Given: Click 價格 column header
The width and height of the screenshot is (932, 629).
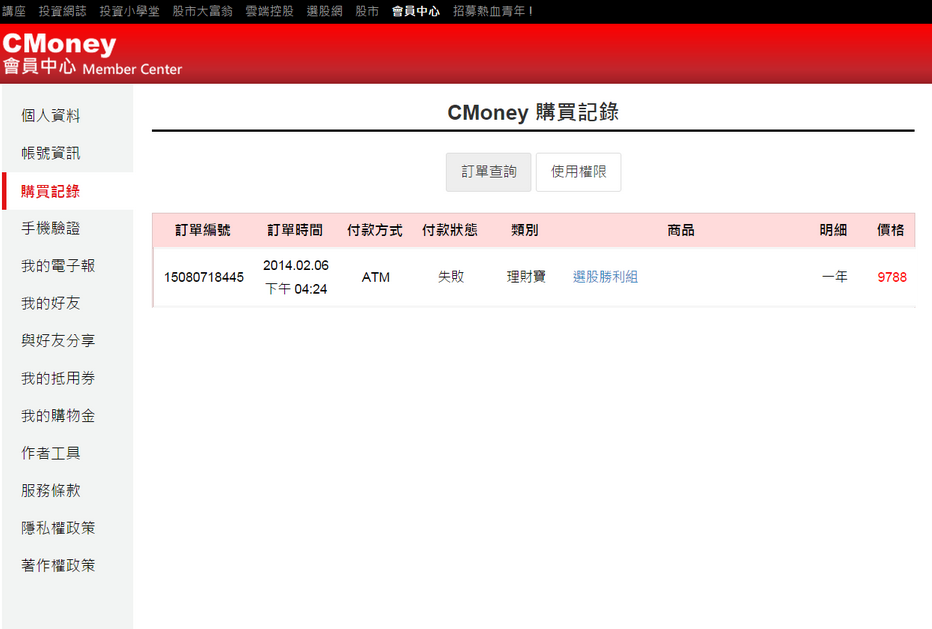Looking at the screenshot, I should pos(890,230).
